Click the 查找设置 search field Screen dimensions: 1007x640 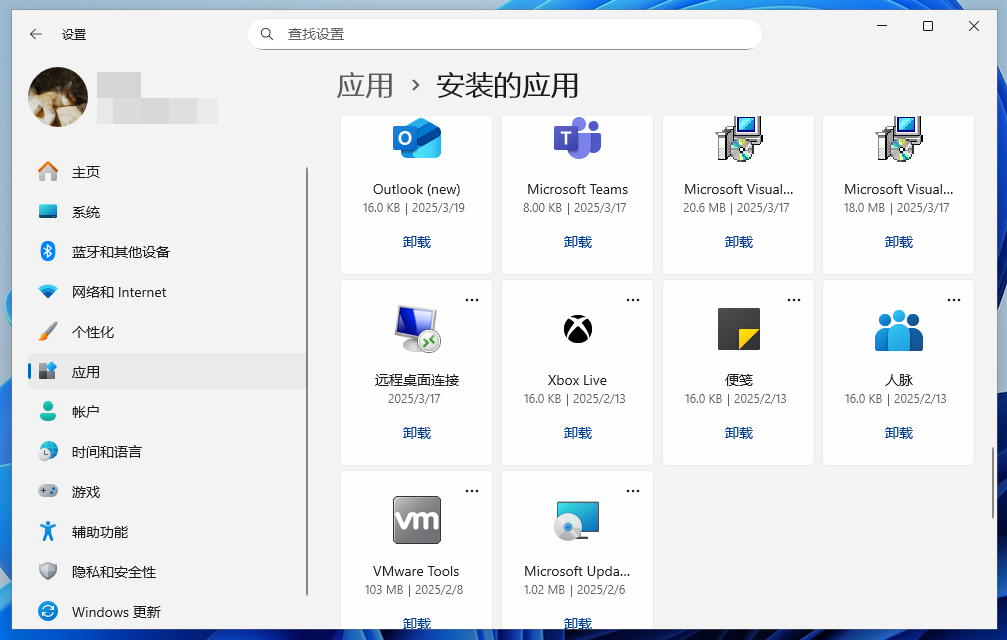point(505,34)
